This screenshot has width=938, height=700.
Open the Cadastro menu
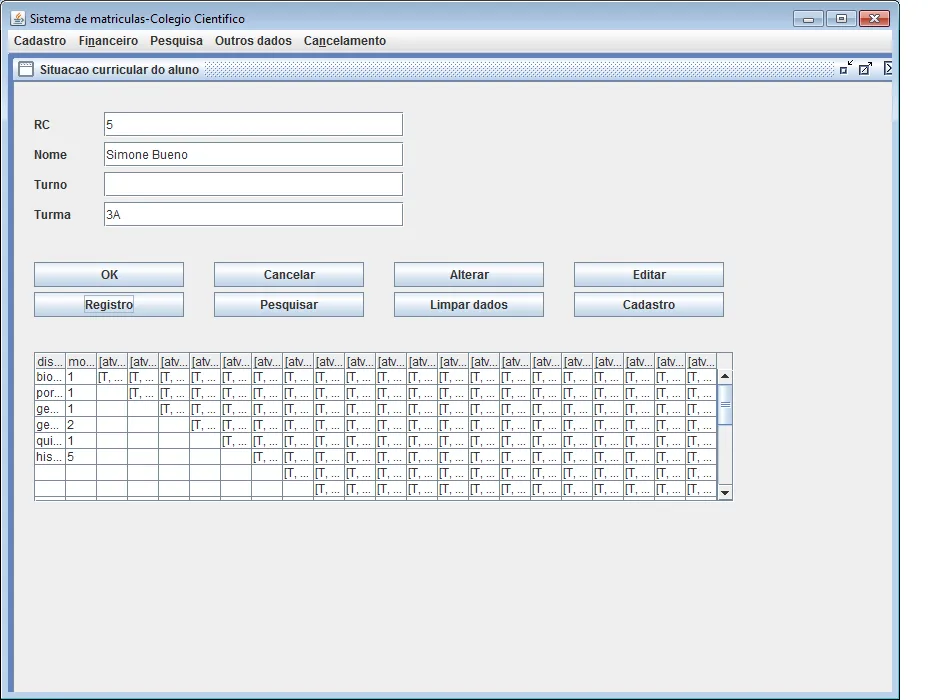[39, 41]
